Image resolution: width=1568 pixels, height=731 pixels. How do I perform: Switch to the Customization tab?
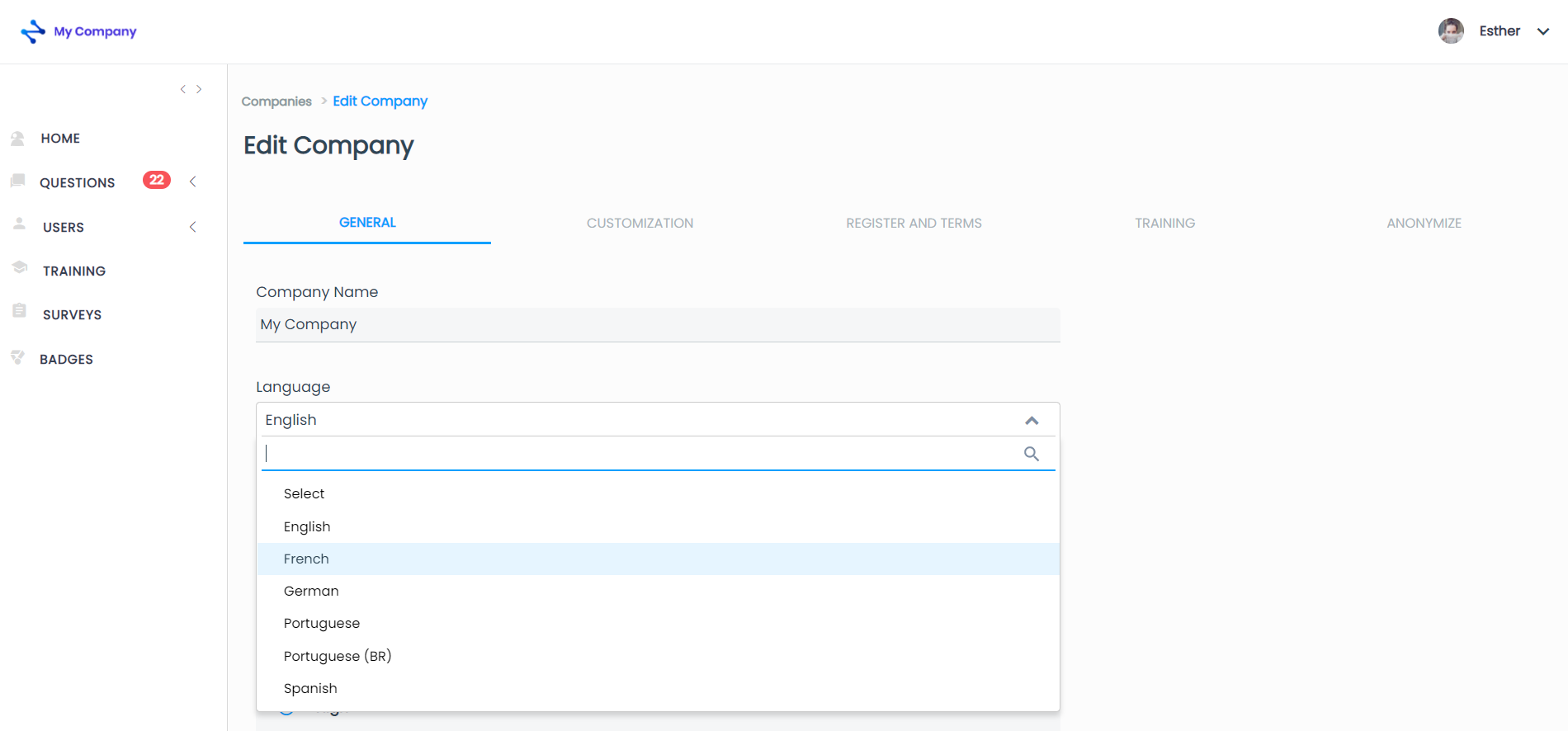[640, 223]
